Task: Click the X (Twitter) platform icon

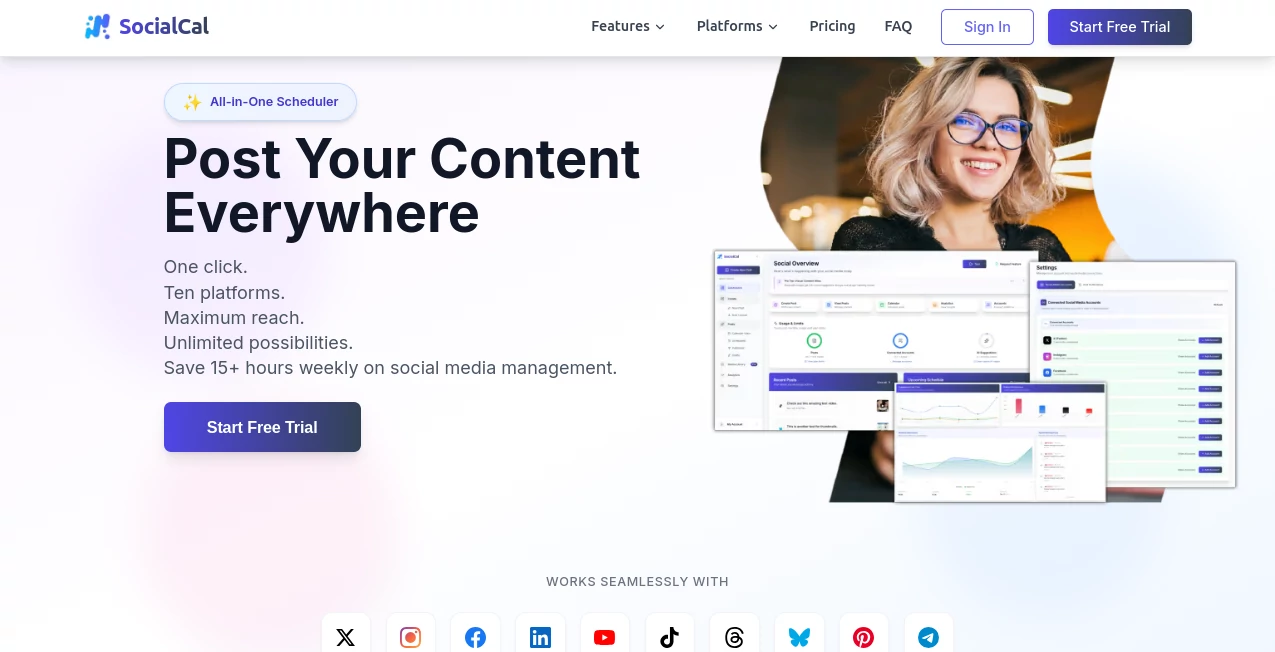Action: (345, 637)
